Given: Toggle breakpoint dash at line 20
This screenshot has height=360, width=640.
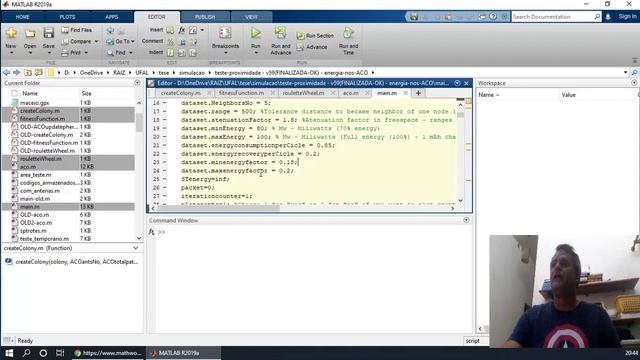Looking at the screenshot, I should coord(165,137).
